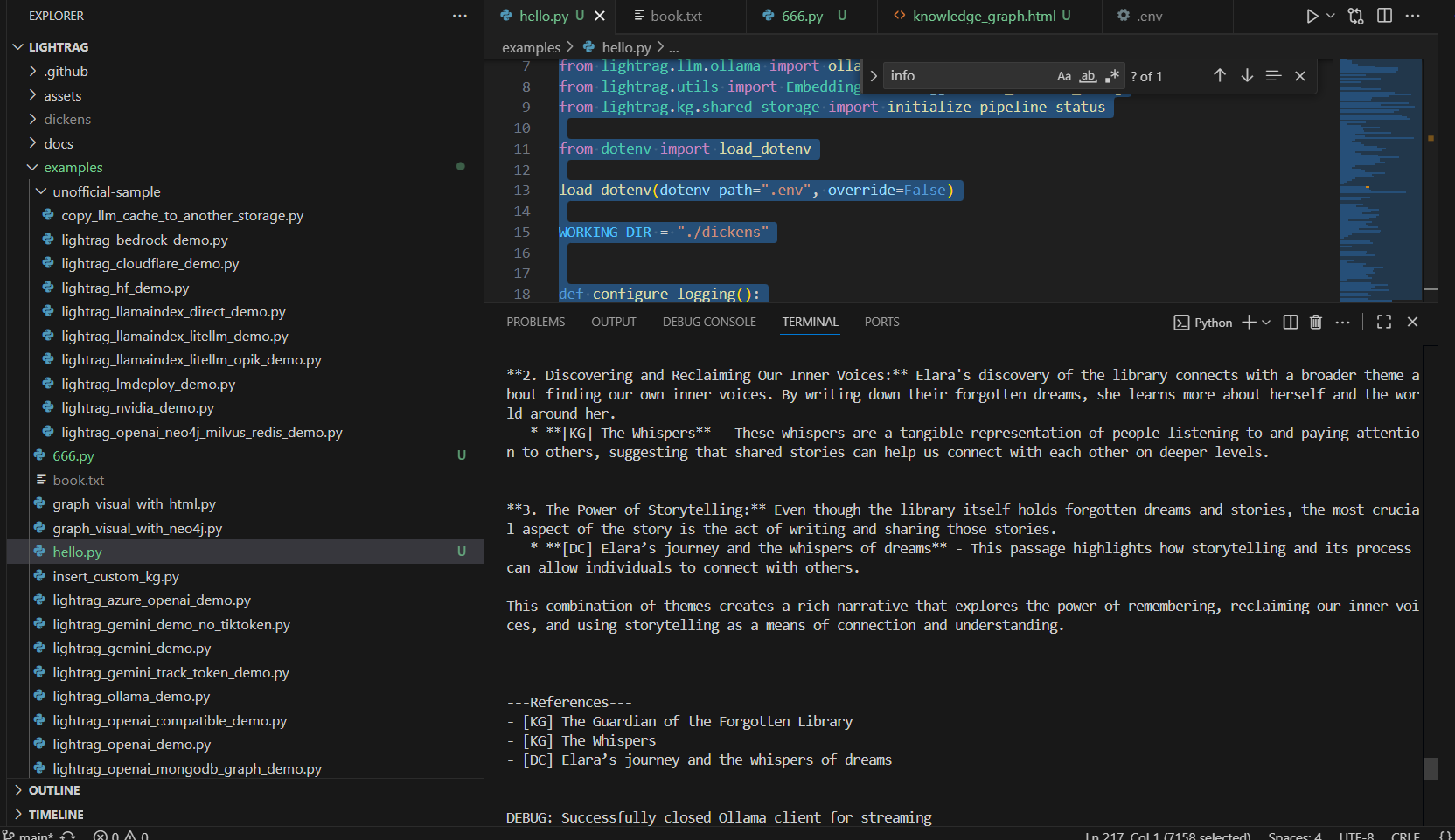Split the terminal
Viewport: 1455px width, 840px height.
coord(1291,323)
